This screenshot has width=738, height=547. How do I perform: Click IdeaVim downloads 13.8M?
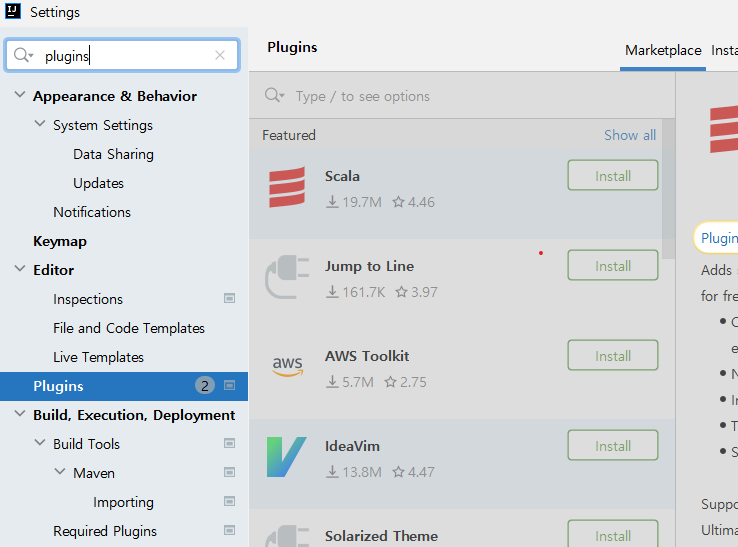[x=354, y=472]
